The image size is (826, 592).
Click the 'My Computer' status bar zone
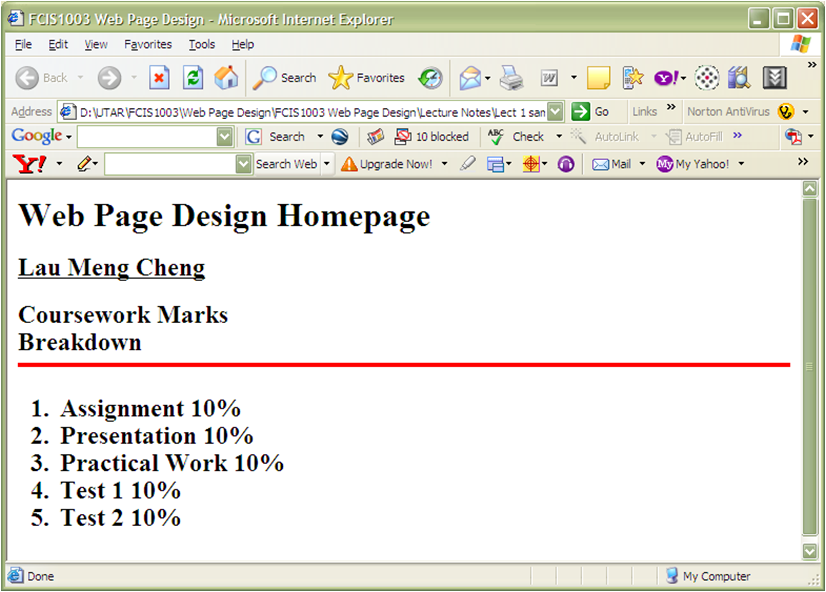click(707, 576)
